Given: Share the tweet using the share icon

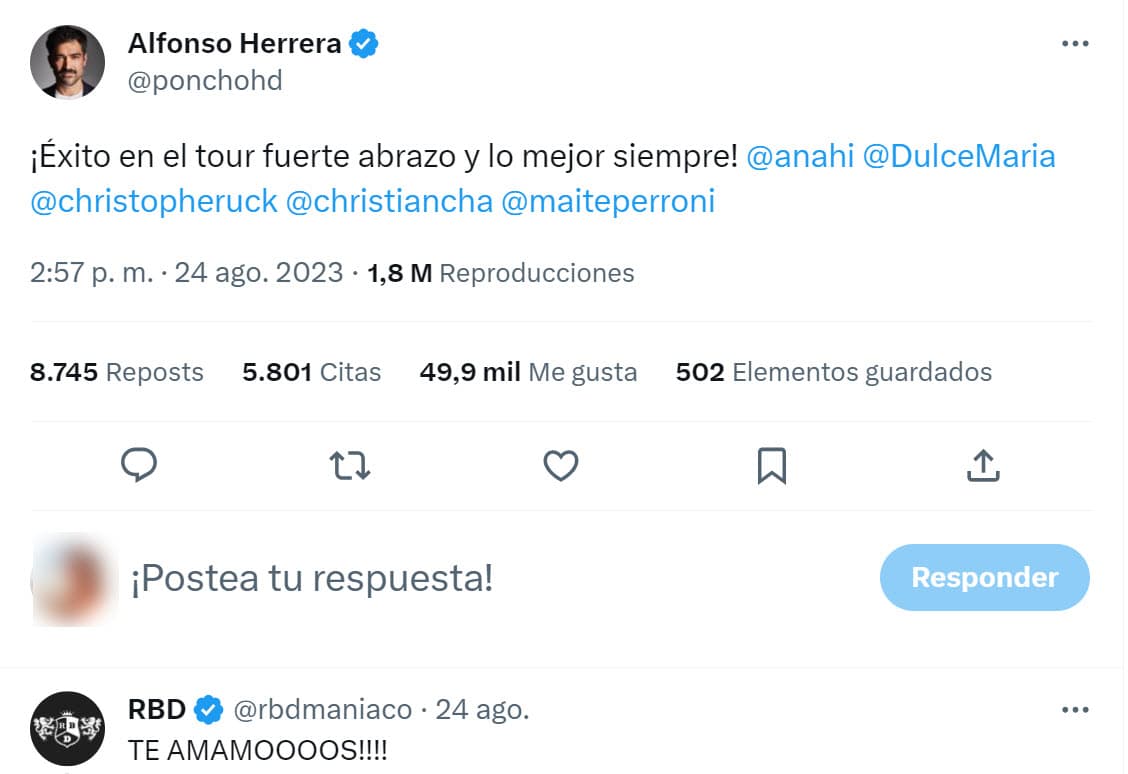Looking at the screenshot, I should tap(982, 465).
